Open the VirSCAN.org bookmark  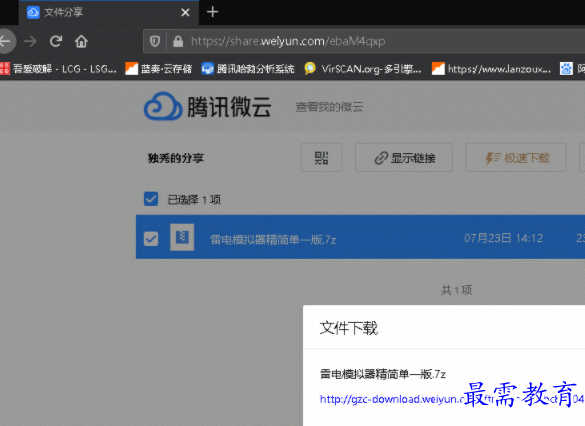pos(363,69)
